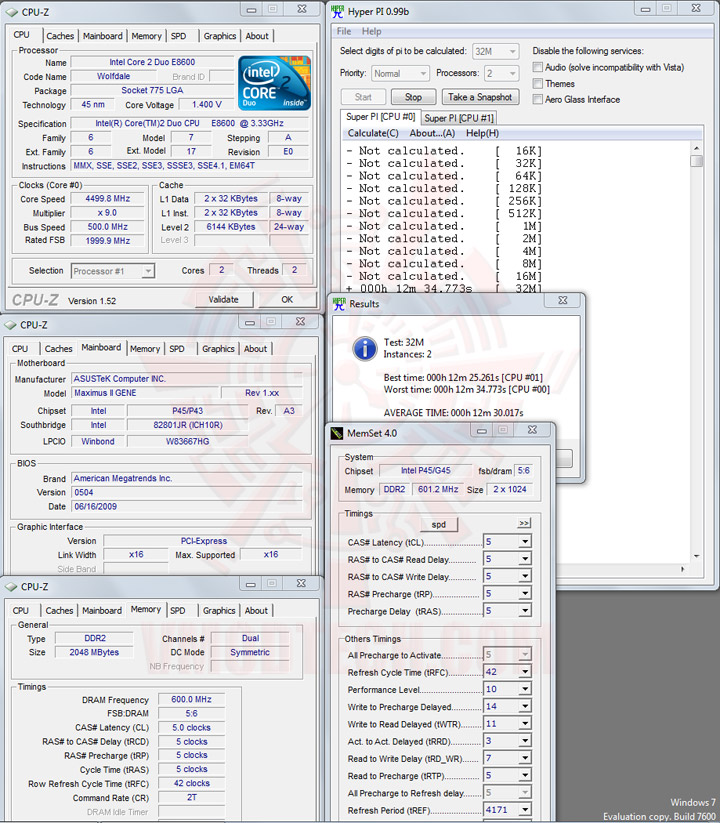720x823 pixels.
Task: Open Graphics tab in top CPU-Z window
Action: [219, 36]
